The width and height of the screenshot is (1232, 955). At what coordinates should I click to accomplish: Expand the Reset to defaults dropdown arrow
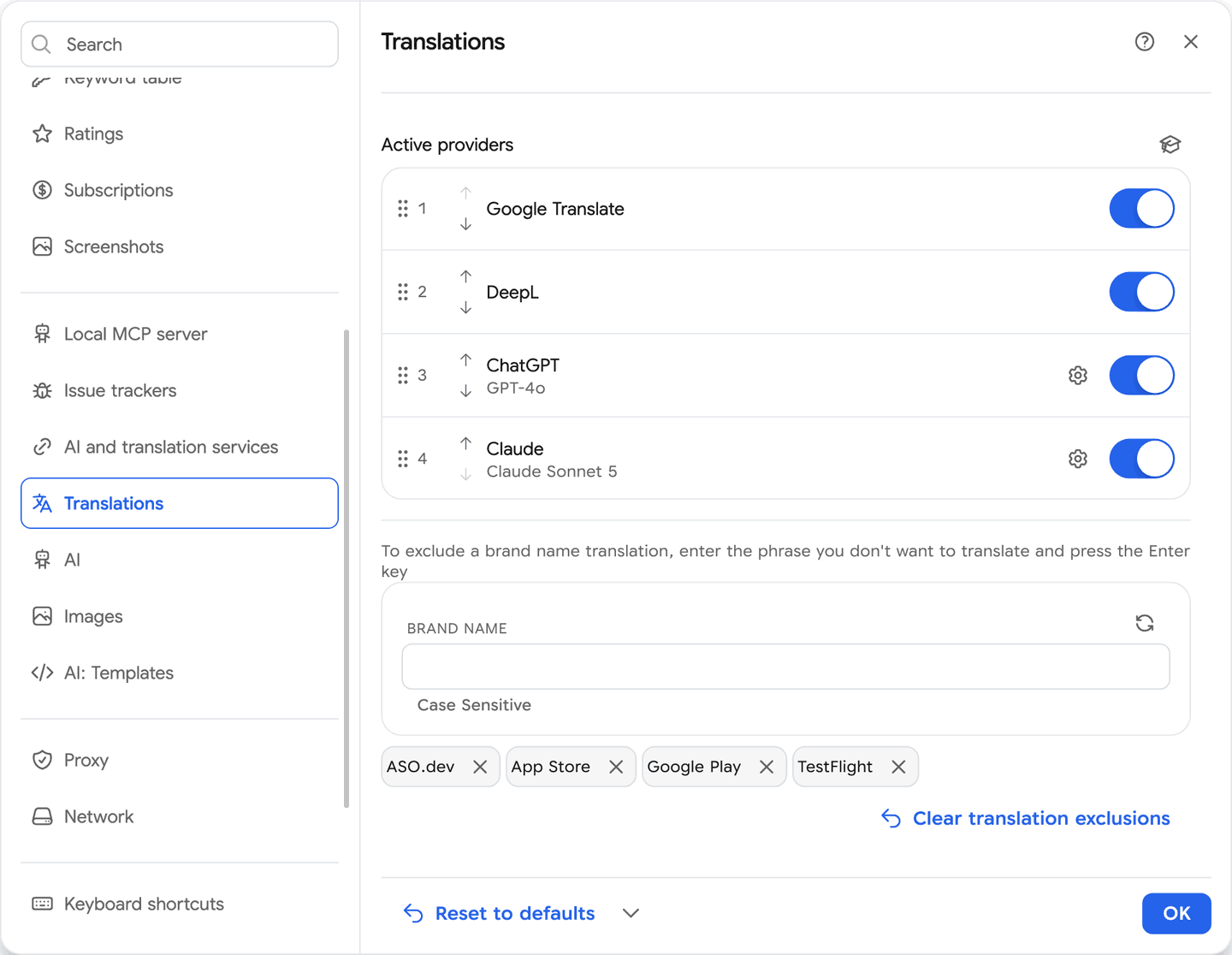coord(631,913)
